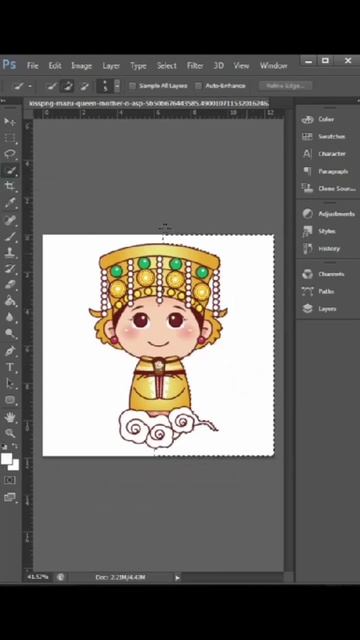Click the Refine Edge button

click(285, 86)
